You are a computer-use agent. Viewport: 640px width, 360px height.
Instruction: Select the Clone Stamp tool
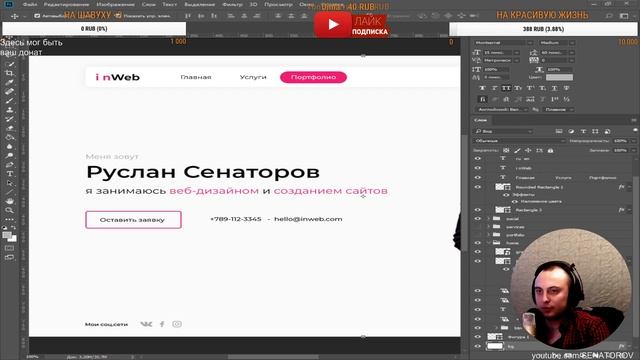point(9,110)
